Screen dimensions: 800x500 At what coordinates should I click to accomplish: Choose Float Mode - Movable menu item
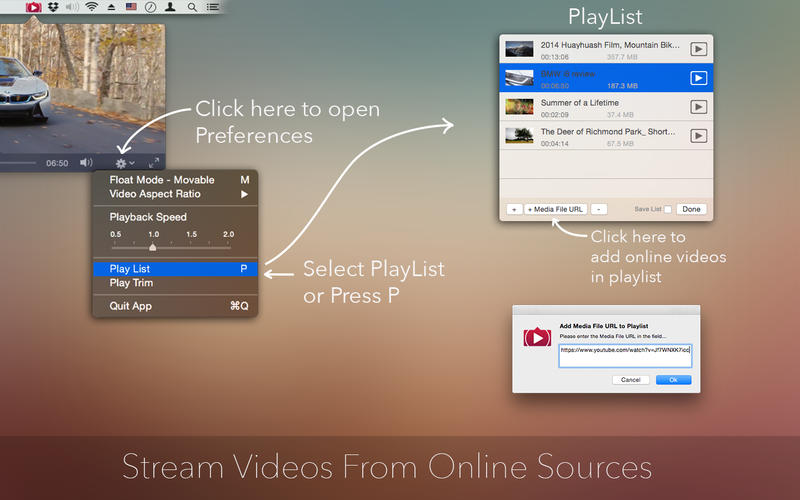176,180
